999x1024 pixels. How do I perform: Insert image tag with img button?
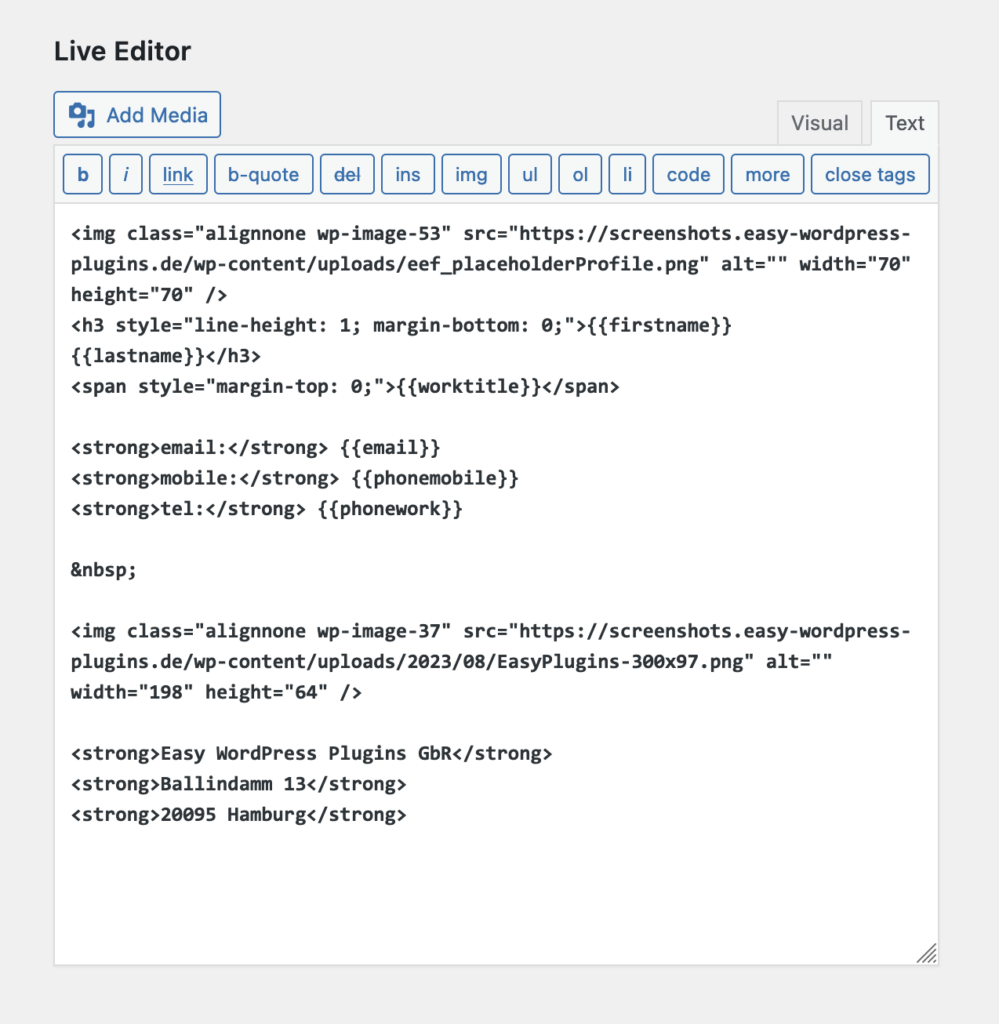(x=471, y=174)
